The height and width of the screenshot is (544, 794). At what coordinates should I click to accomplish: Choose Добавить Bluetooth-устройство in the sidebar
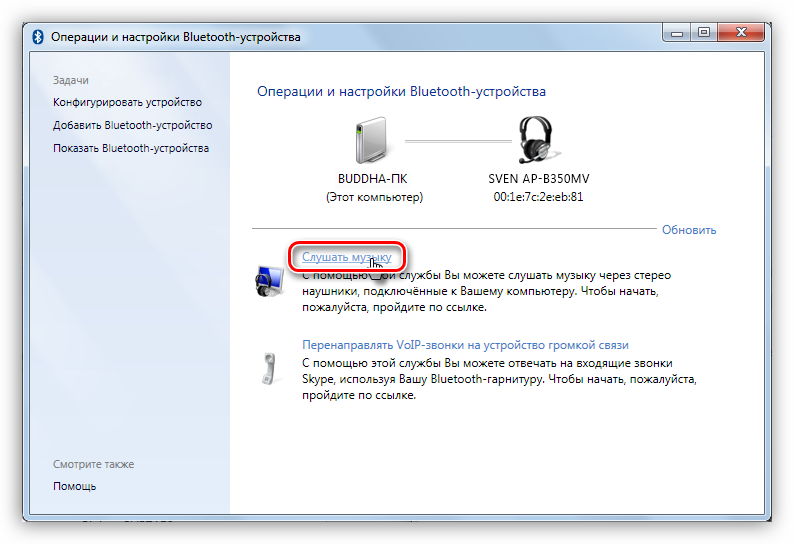click(132, 125)
